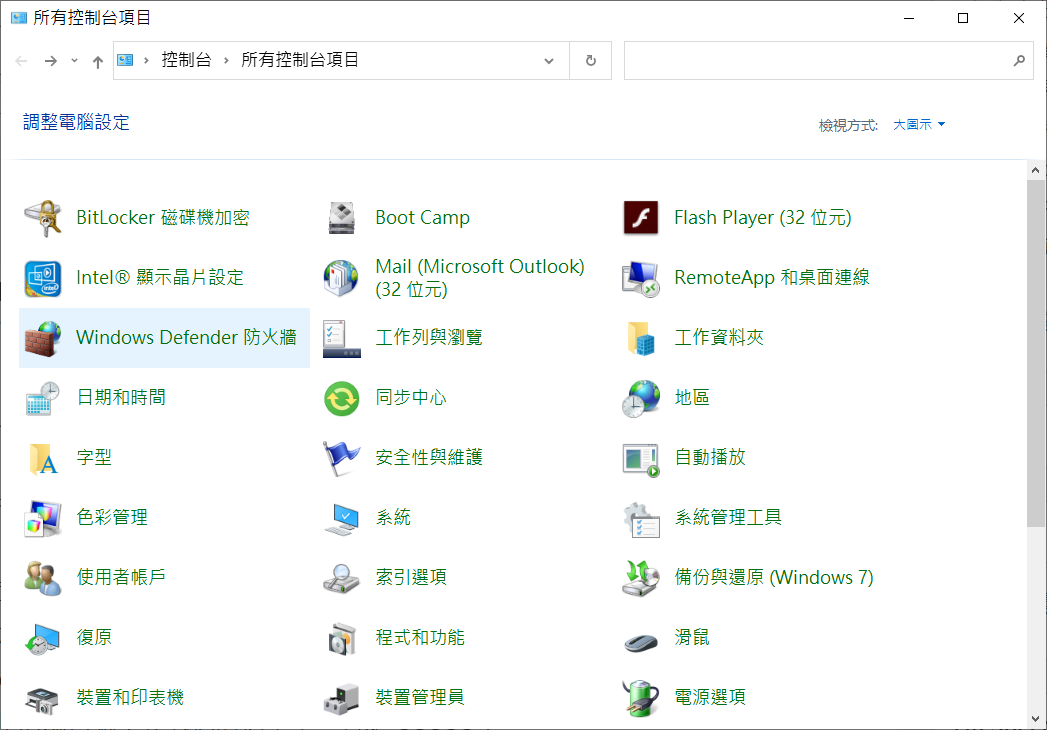Open the 系統 computer icon

pyautogui.click(x=342, y=520)
